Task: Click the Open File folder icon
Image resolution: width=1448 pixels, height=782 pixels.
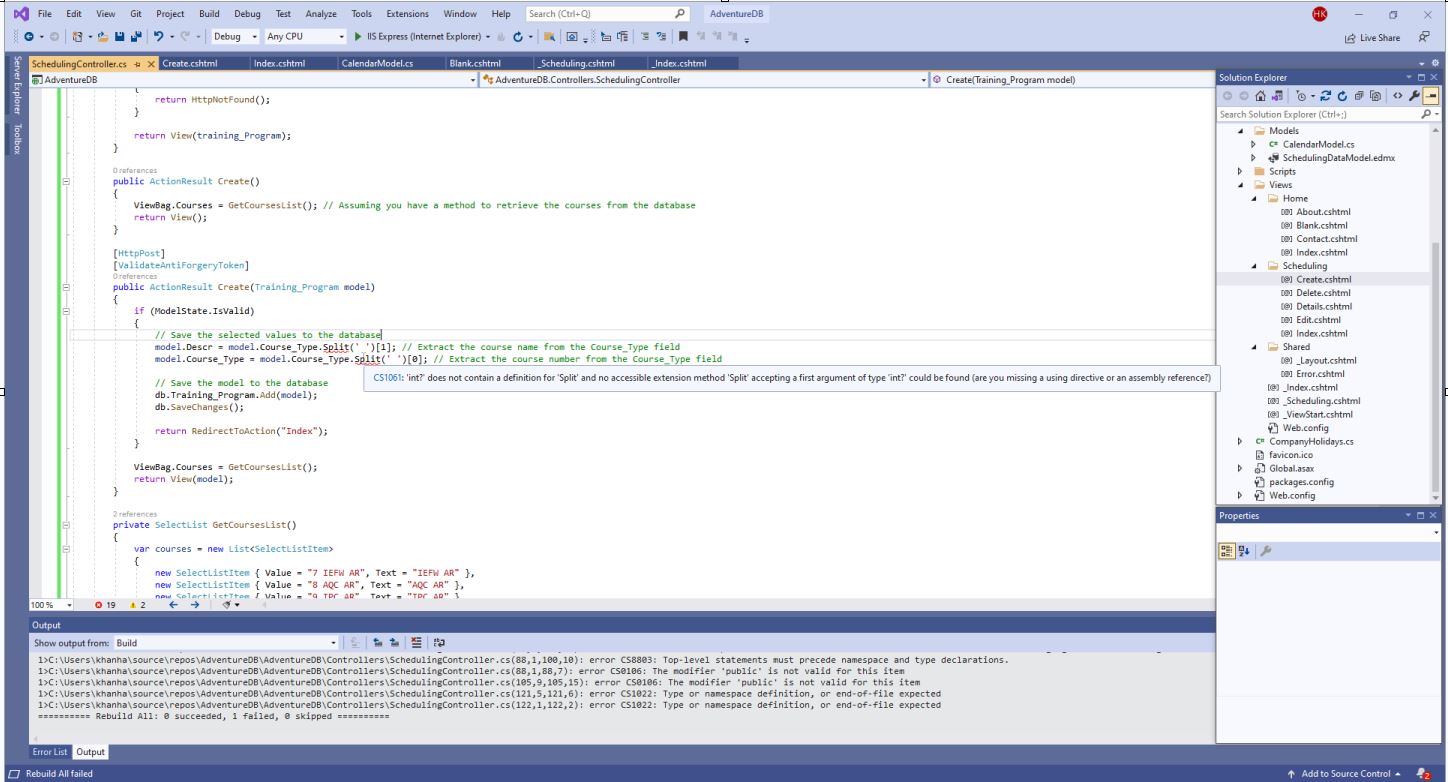Action: (x=102, y=36)
